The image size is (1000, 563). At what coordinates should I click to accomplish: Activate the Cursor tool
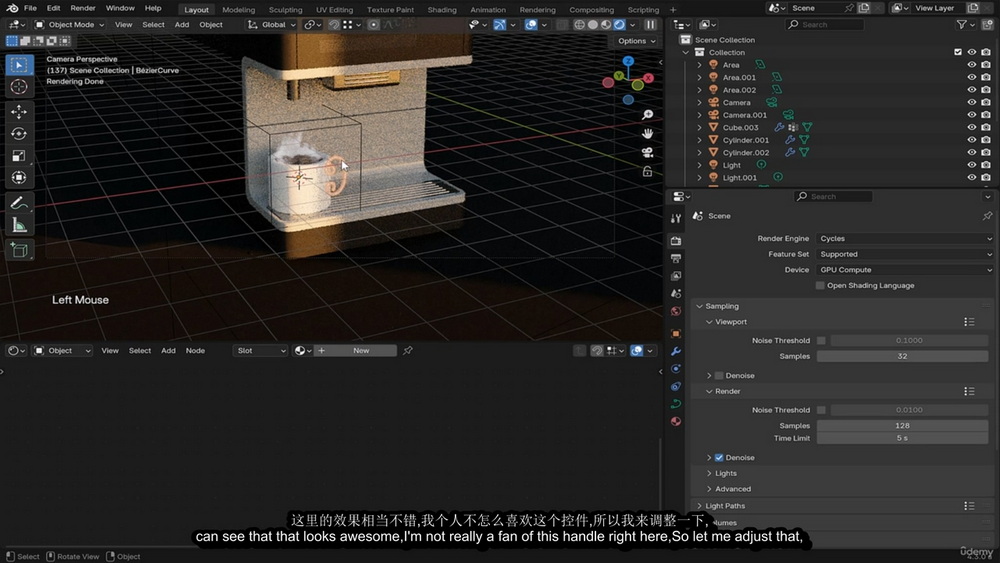pyautogui.click(x=19, y=87)
